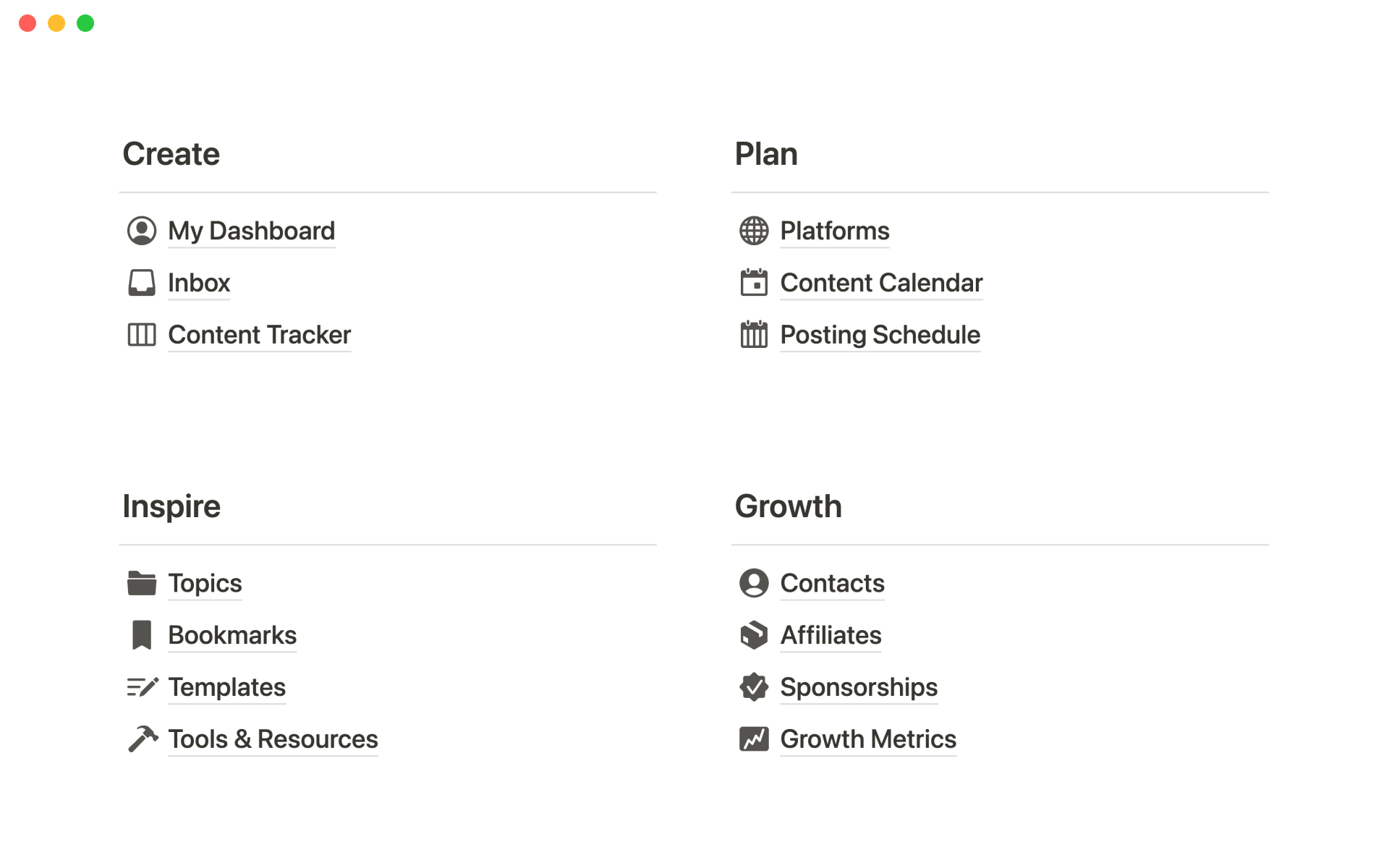Click the Platforms globe icon
Image resolution: width=1389 pixels, height=868 pixels.
coord(754,231)
